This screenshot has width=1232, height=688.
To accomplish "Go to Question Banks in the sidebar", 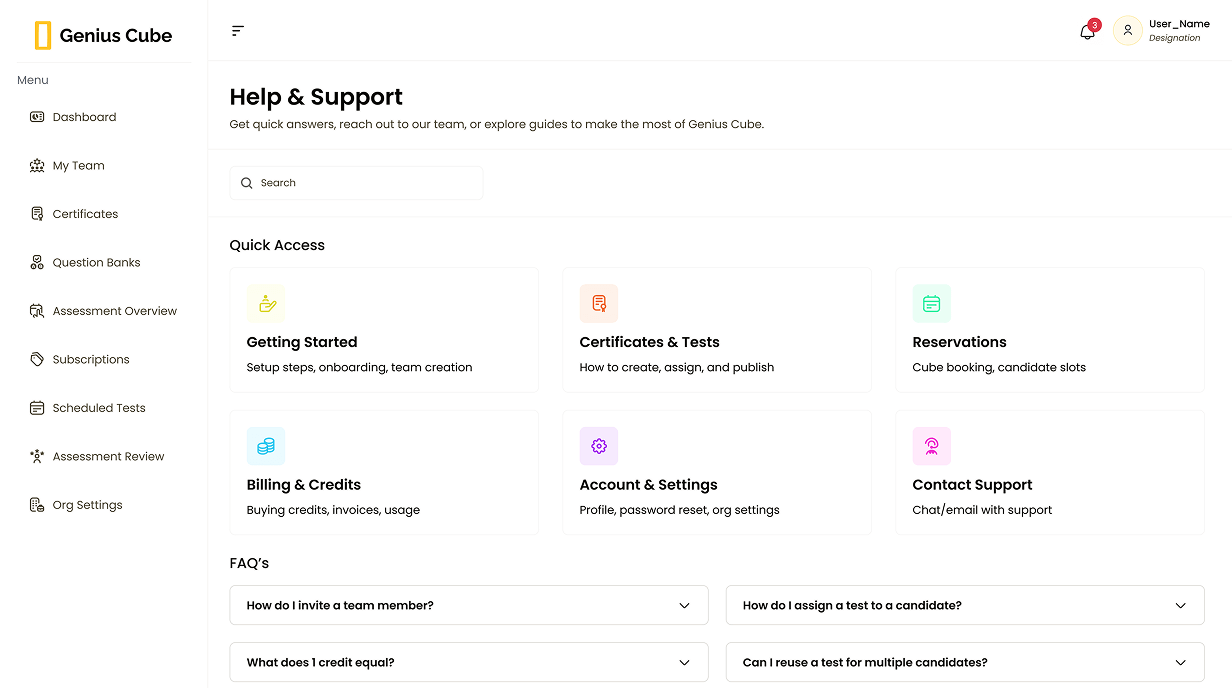I will pyautogui.click(x=96, y=263).
